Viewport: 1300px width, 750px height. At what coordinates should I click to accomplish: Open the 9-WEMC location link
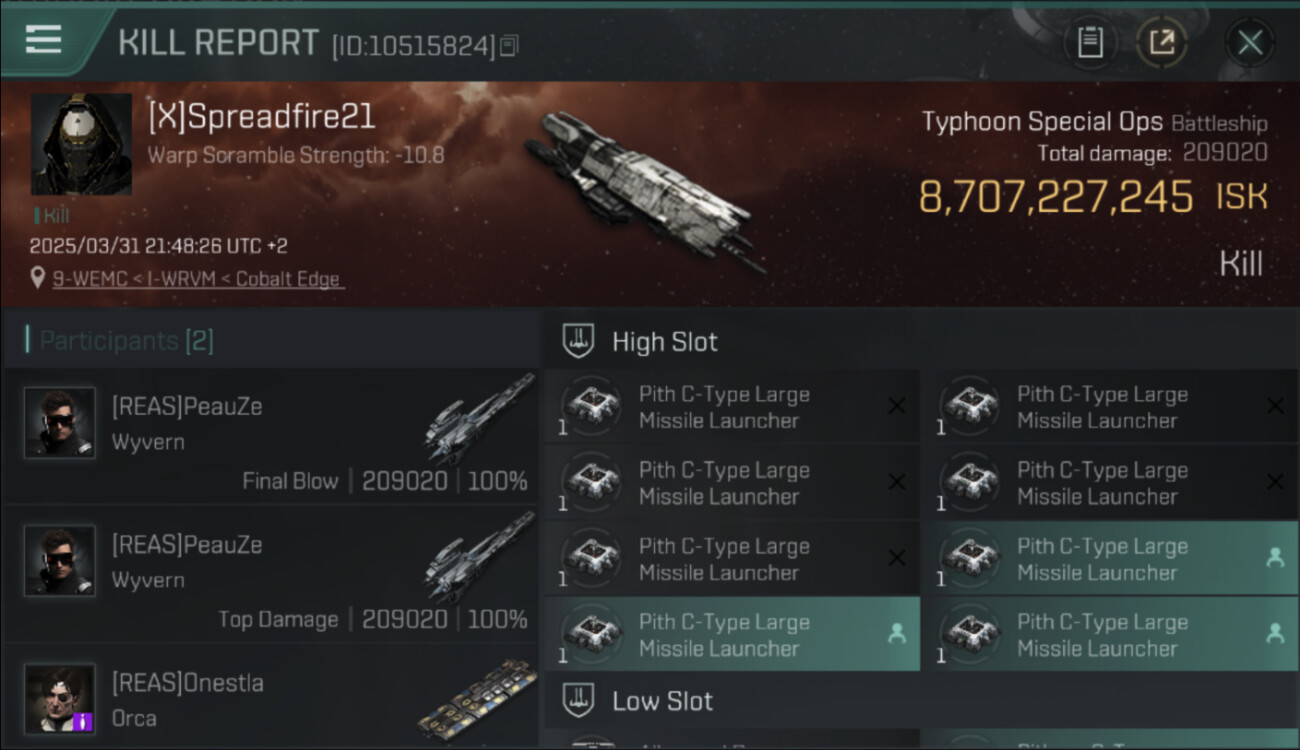pyautogui.click(x=197, y=279)
